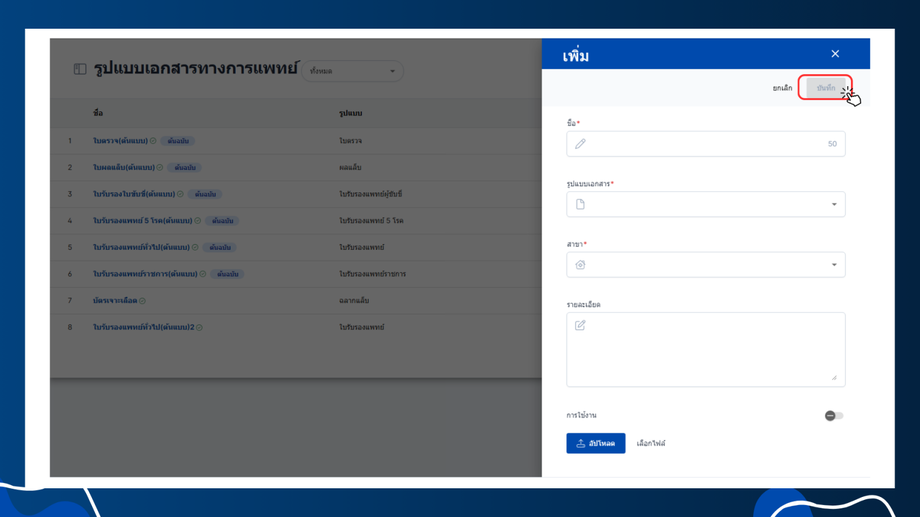Click the บันทึก save button
Screen dimensions: 920x517
coord(826,88)
